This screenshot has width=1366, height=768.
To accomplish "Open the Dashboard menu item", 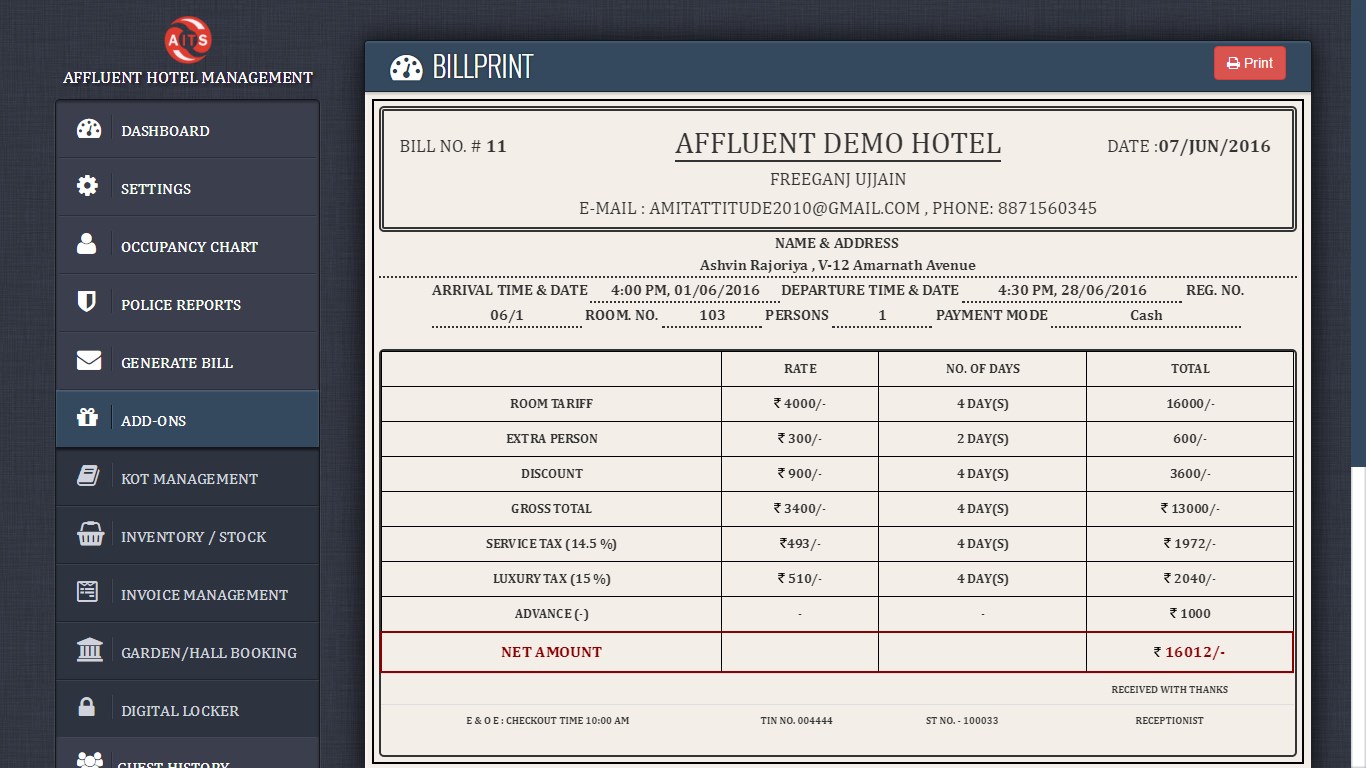I will 187,130.
